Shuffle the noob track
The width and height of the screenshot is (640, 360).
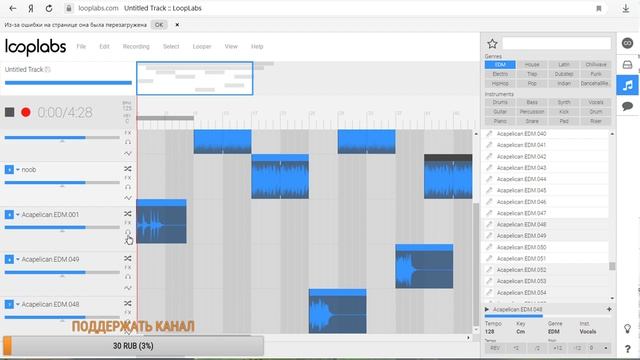point(128,169)
